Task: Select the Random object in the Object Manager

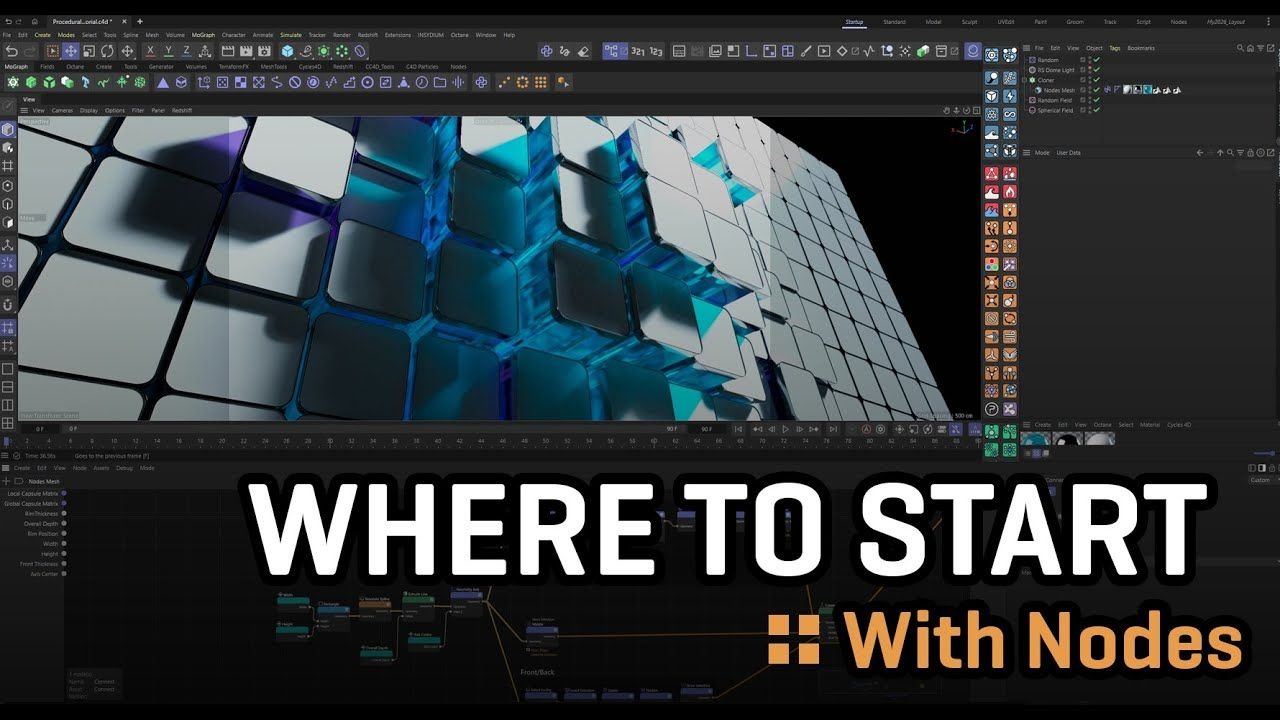Action: pos(1048,60)
